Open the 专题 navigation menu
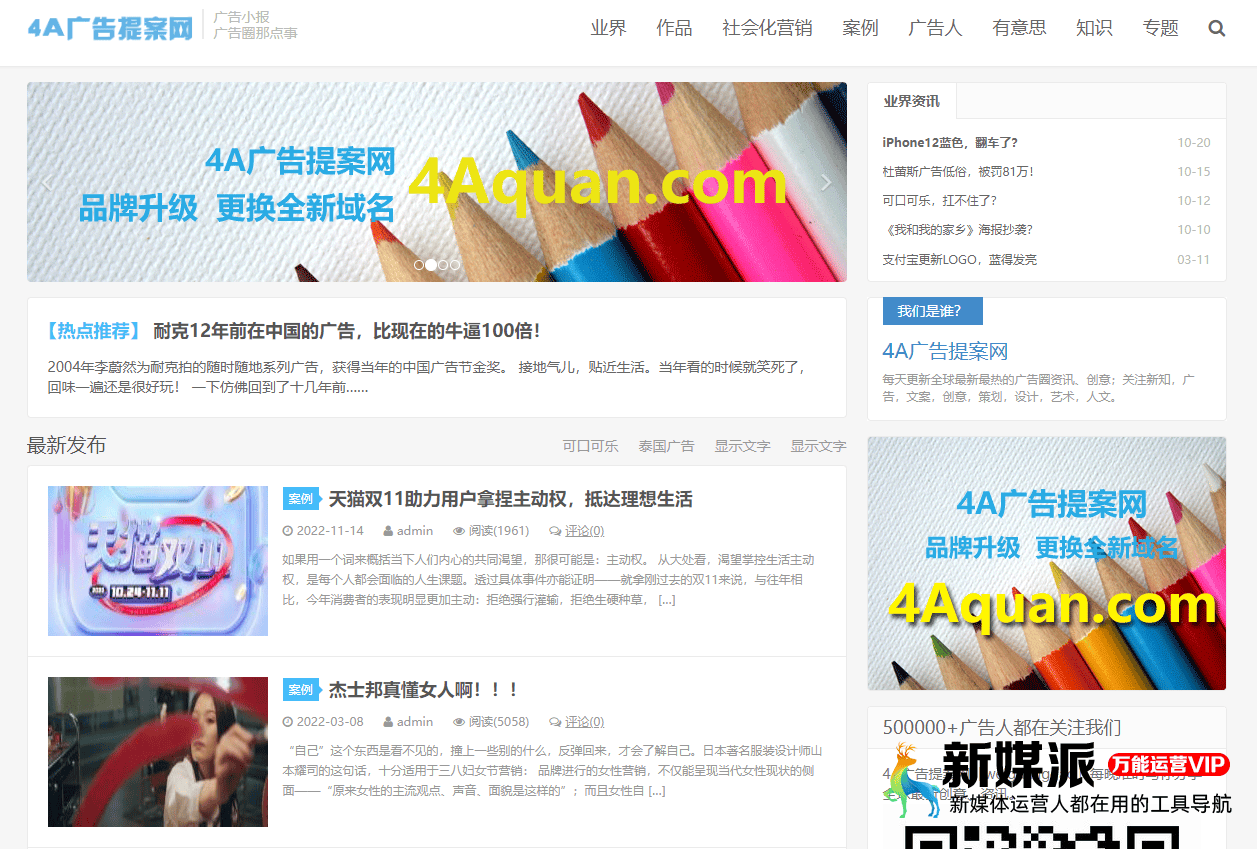Screen dimensions: 1257x849 pyautogui.click(x=1160, y=28)
